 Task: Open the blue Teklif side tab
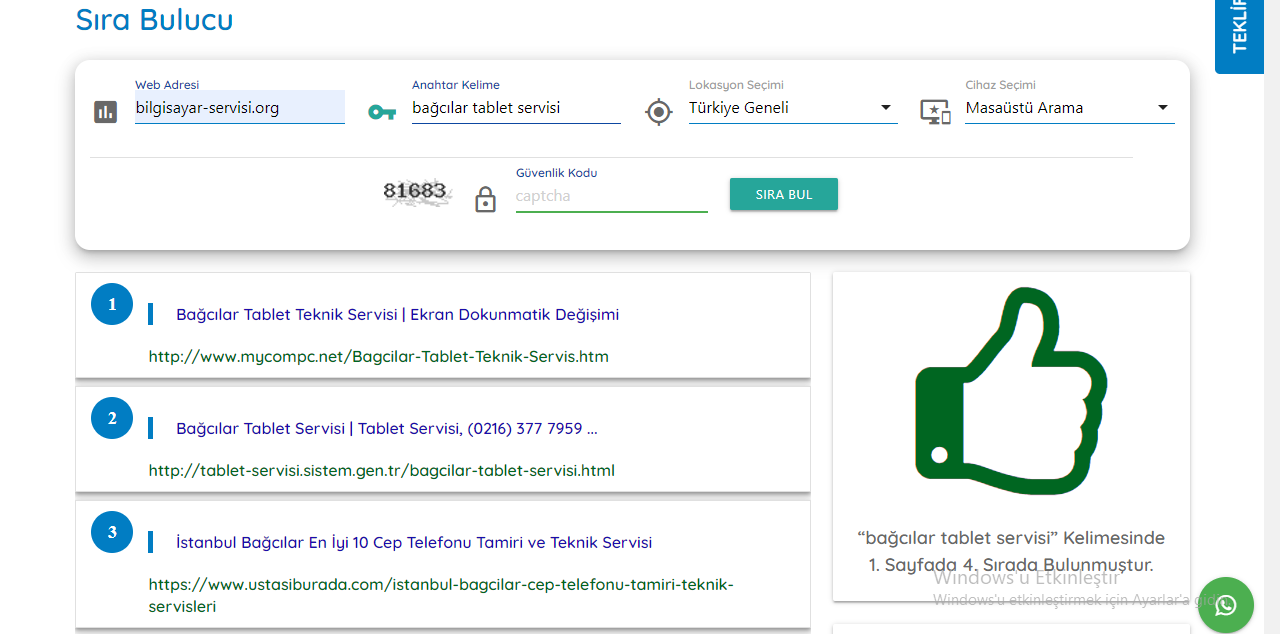click(1240, 37)
